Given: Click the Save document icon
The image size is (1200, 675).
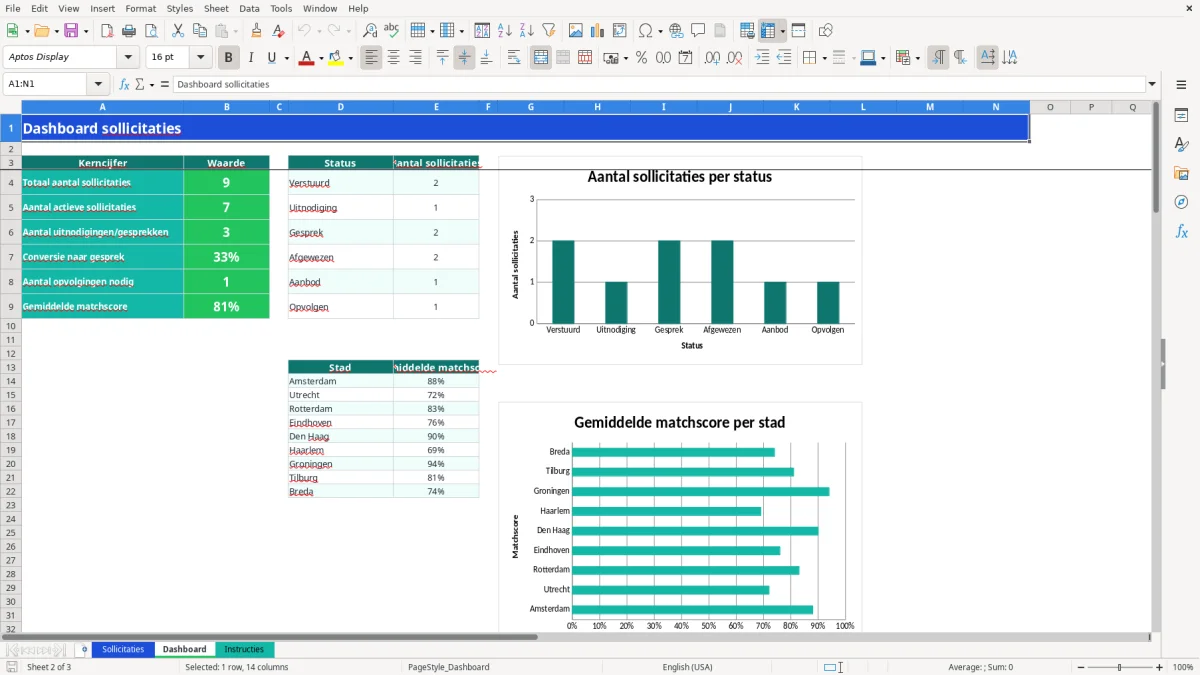Looking at the screenshot, I should pos(71,31).
